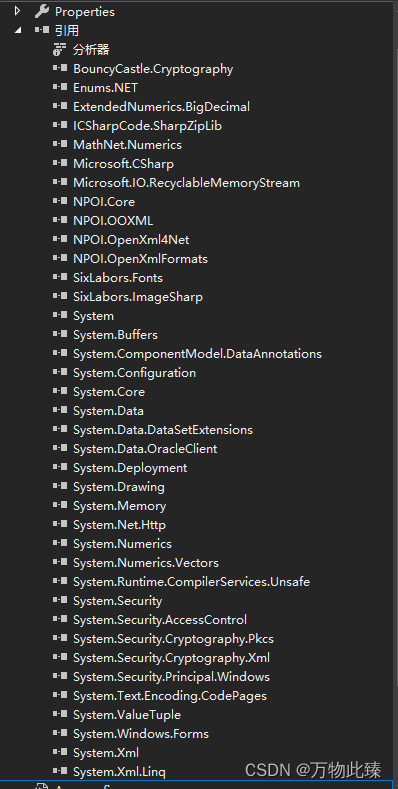Viewport: 398px width, 789px height.
Task: Select the System.Security.Principal.Windows reference
Action: pyautogui.click(x=171, y=677)
